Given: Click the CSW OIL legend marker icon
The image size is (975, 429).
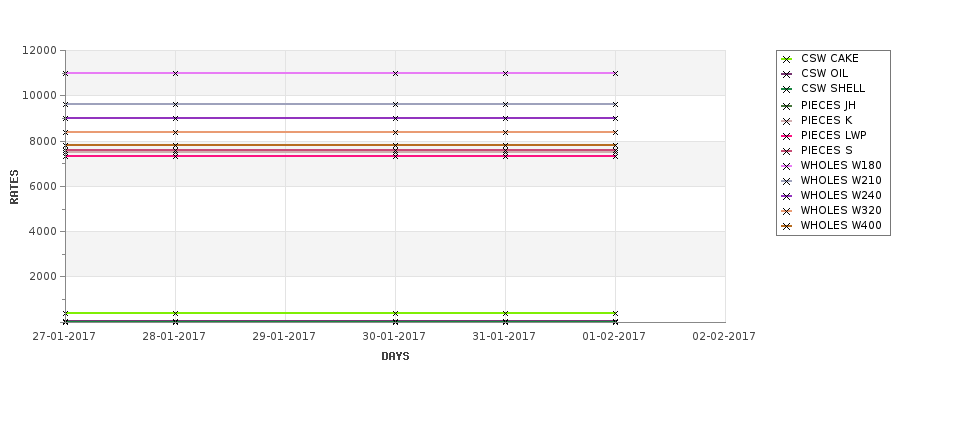Looking at the screenshot, I should coord(787,75).
